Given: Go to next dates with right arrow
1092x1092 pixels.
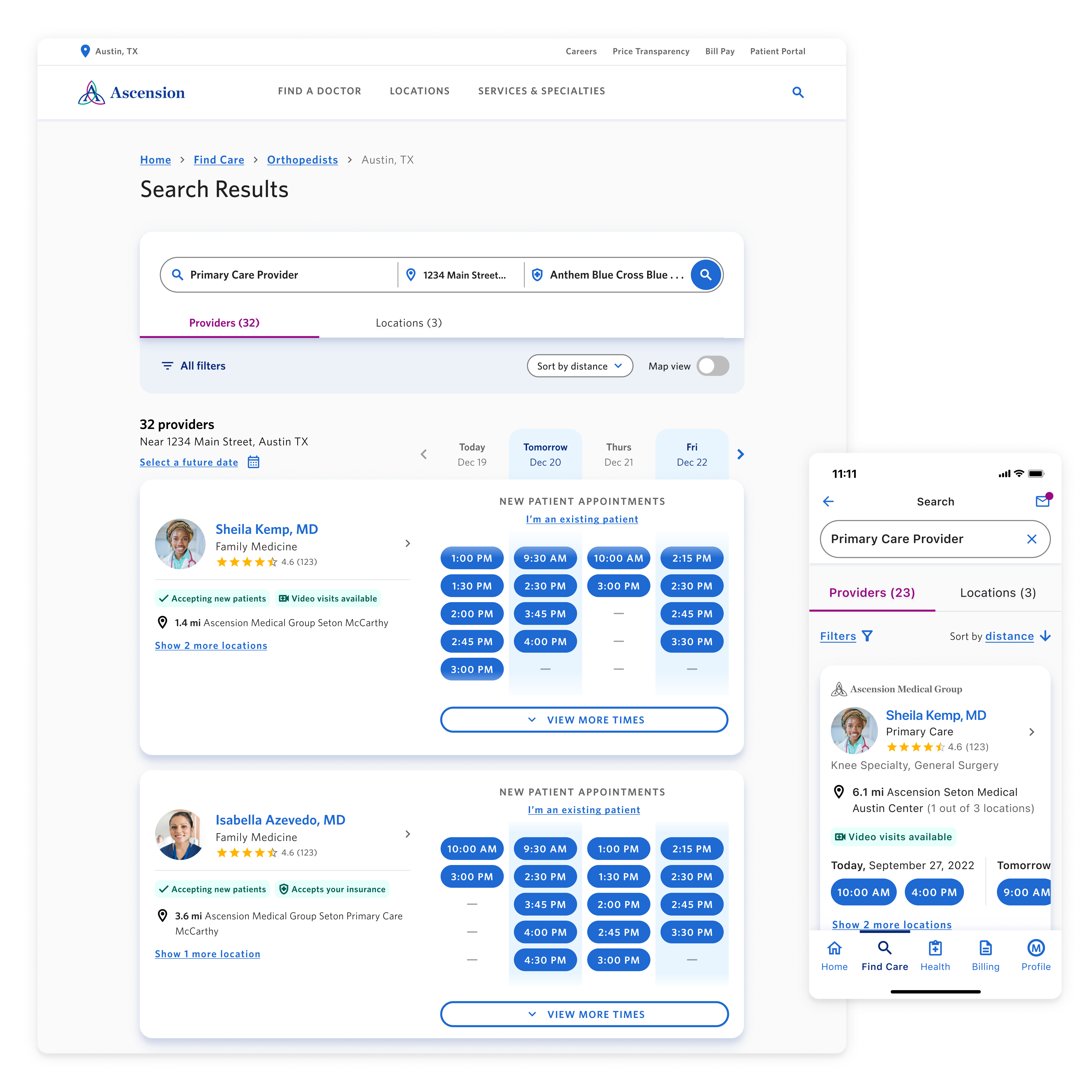Looking at the screenshot, I should point(740,454).
